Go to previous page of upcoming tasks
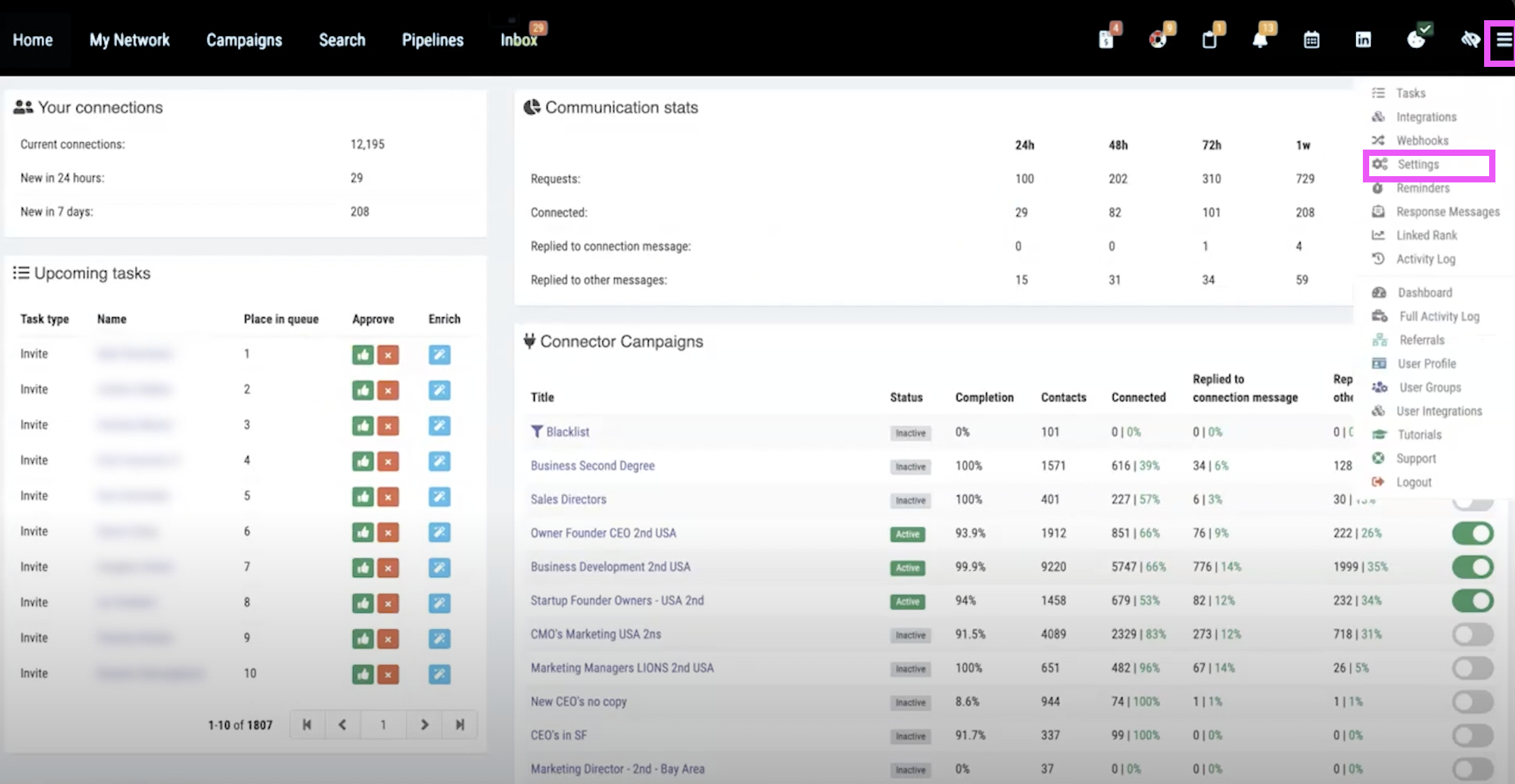The height and width of the screenshot is (784, 1515). coord(343,725)
